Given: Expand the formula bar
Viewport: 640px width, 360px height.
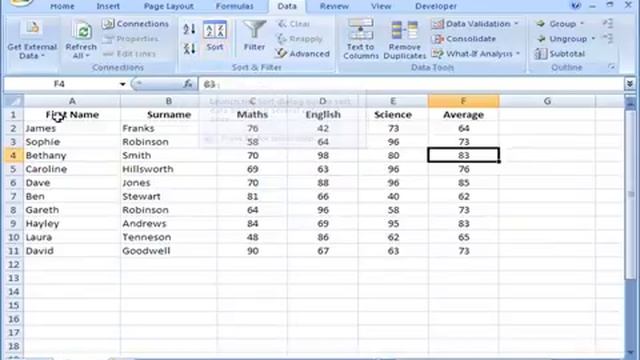Looking at the screenshot, I should tap(630, 84).
